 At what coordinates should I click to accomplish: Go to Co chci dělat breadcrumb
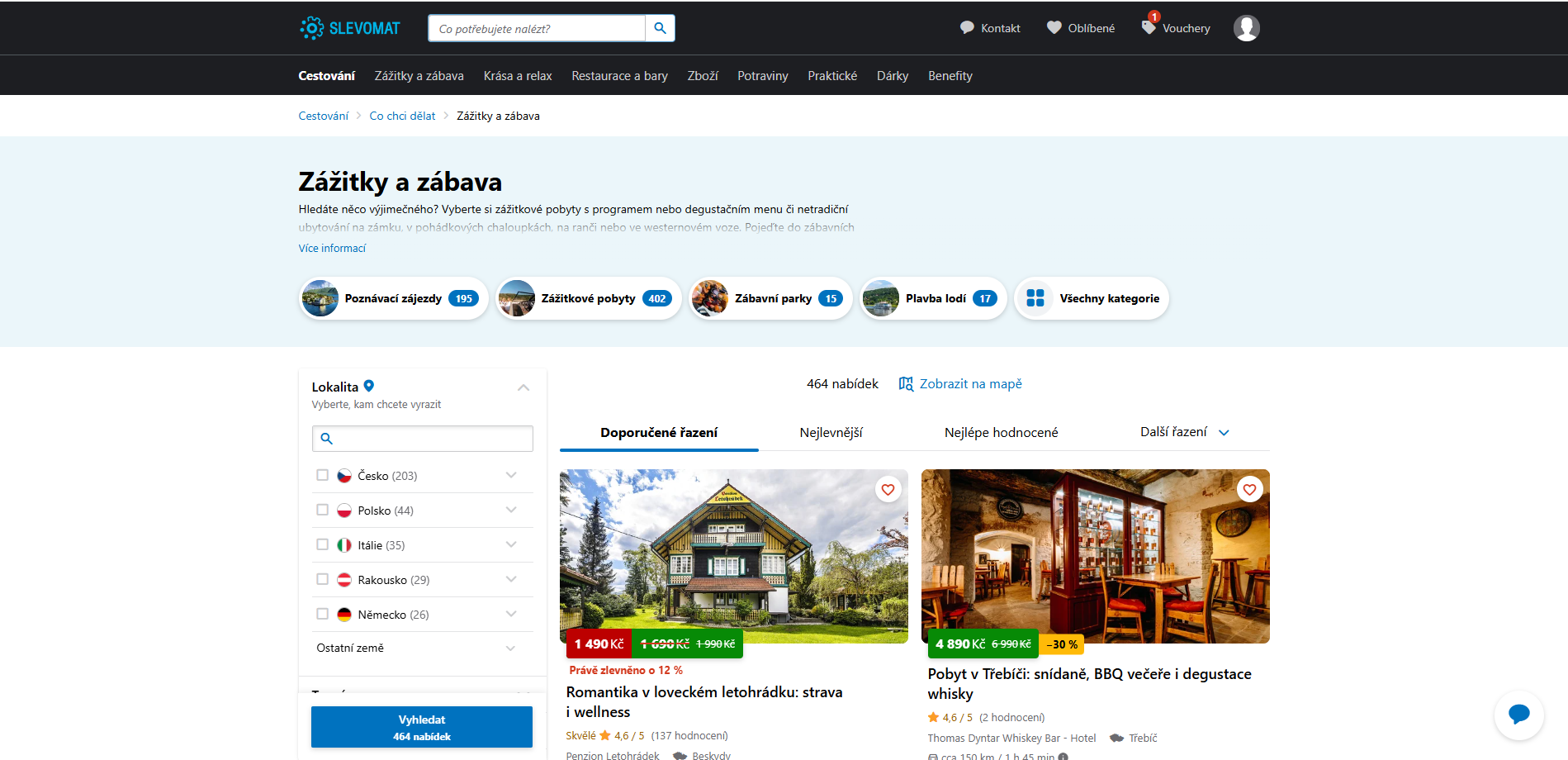402,116
